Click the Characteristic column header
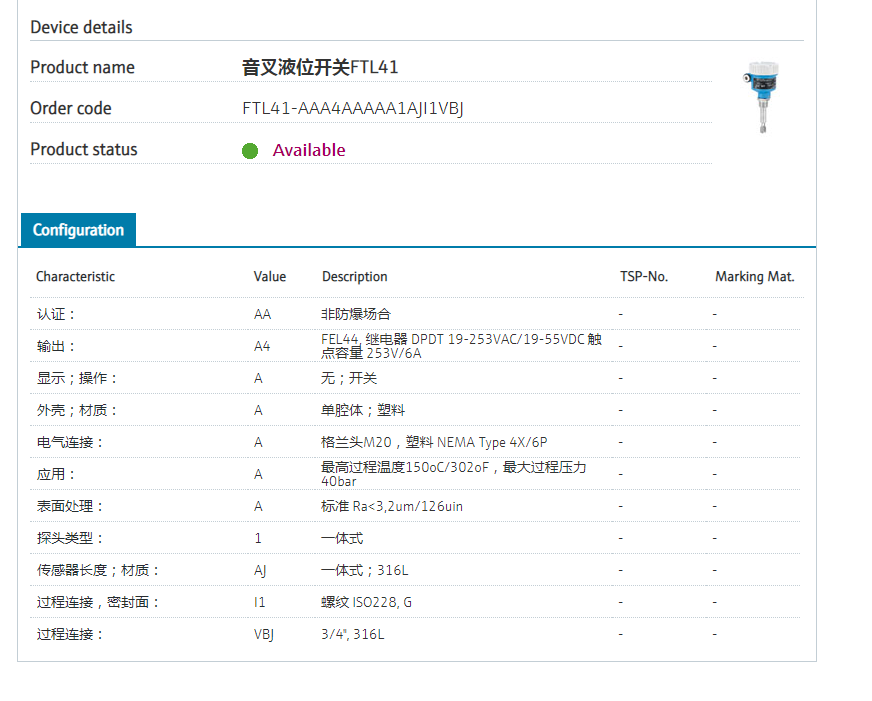 (x=75, y=277)
